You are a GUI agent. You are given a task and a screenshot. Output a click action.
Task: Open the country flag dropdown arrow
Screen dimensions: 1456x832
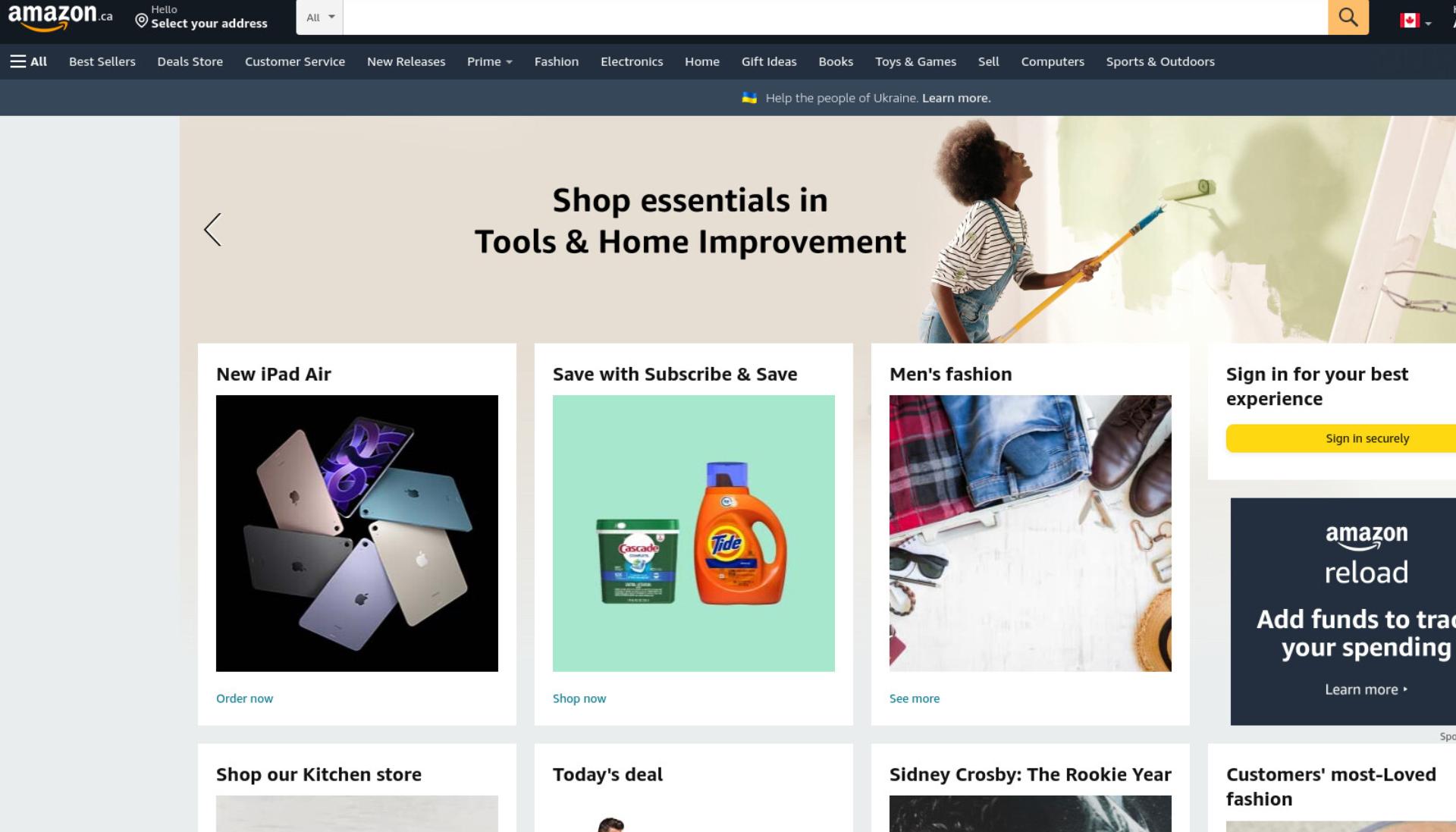[x=1428, y=23]
